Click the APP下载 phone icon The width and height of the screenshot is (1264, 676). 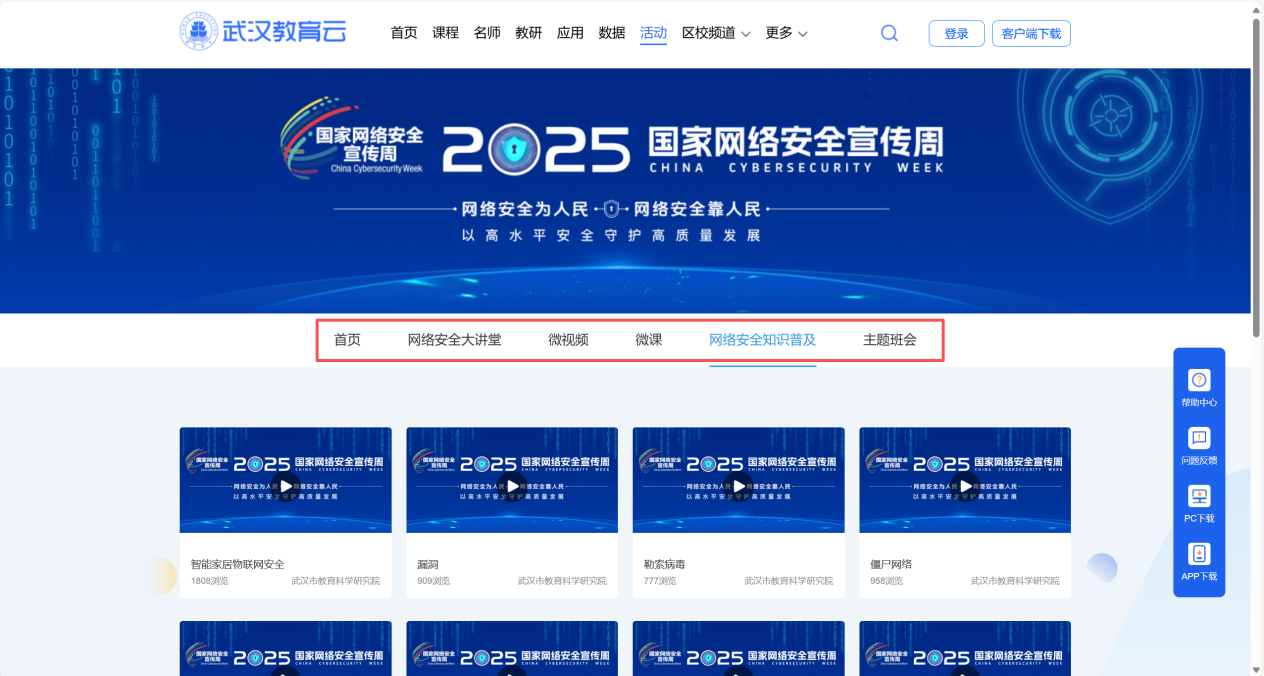(1199, 554)
